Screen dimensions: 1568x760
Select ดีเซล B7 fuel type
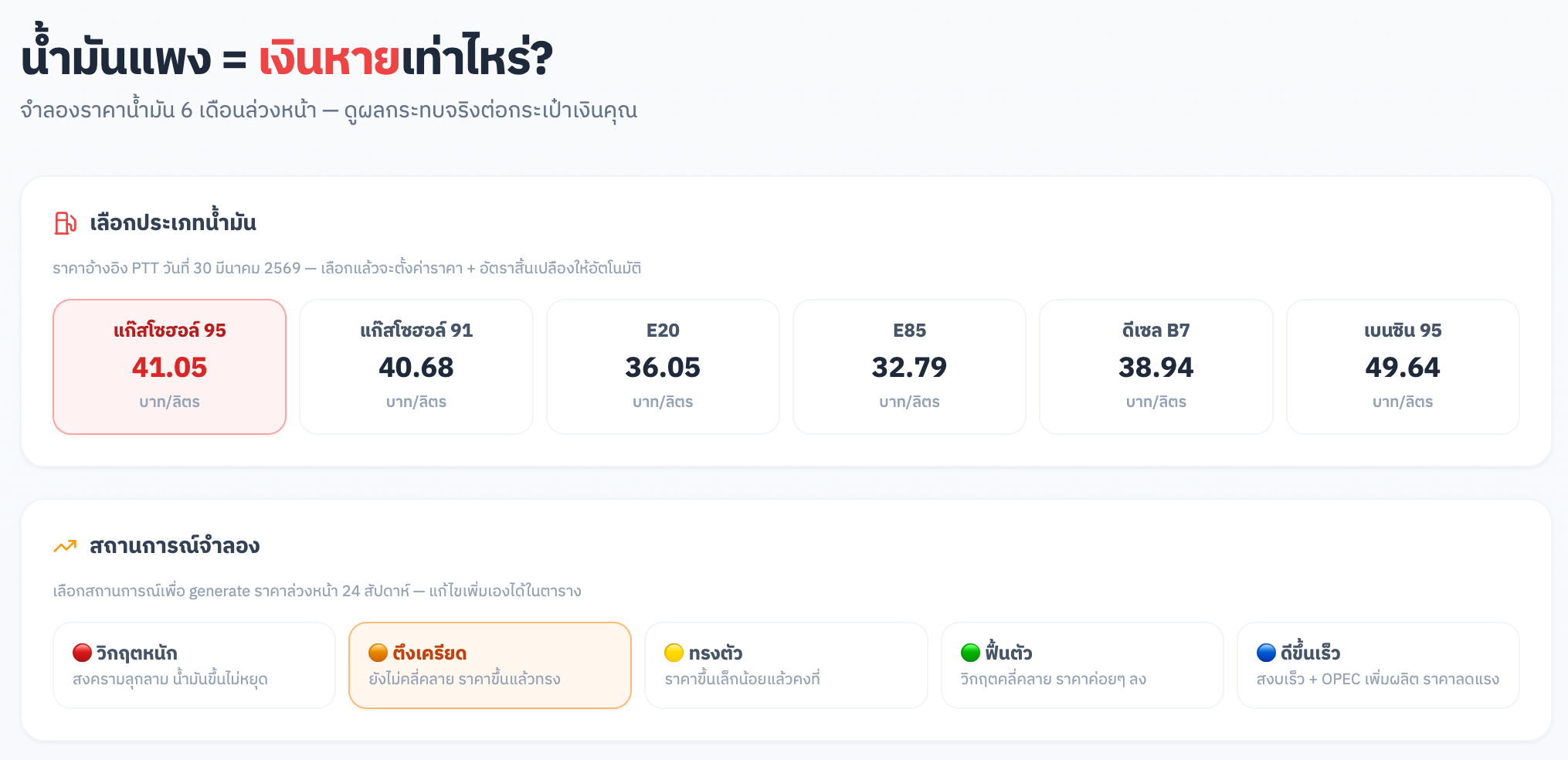click(1156, 367)
